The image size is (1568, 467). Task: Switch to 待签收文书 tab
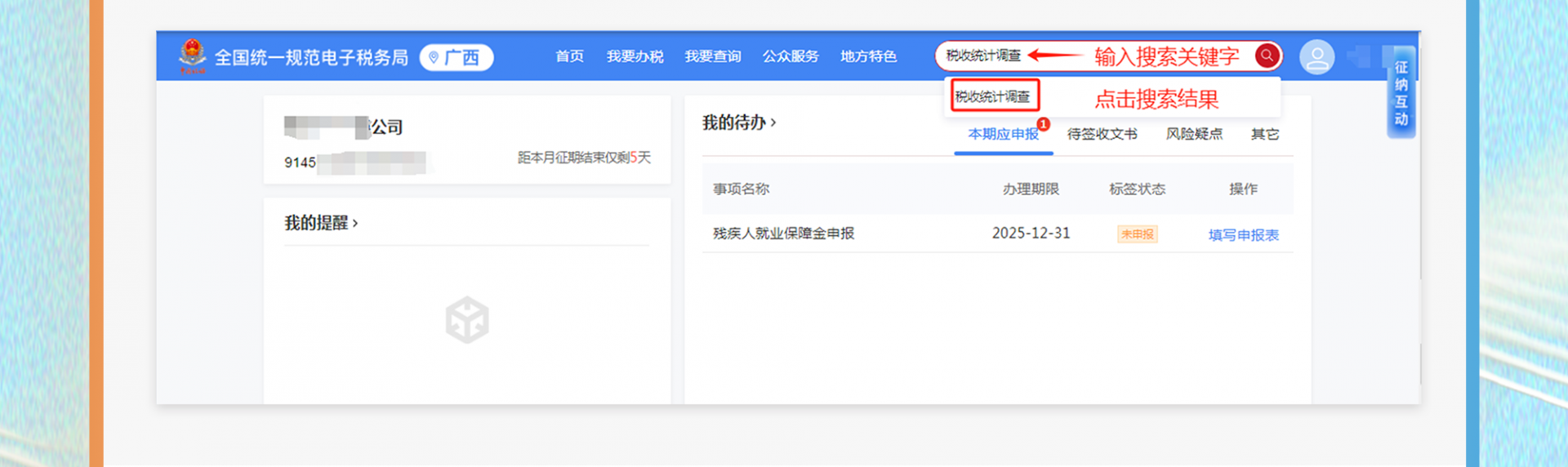coord(1102,134)
